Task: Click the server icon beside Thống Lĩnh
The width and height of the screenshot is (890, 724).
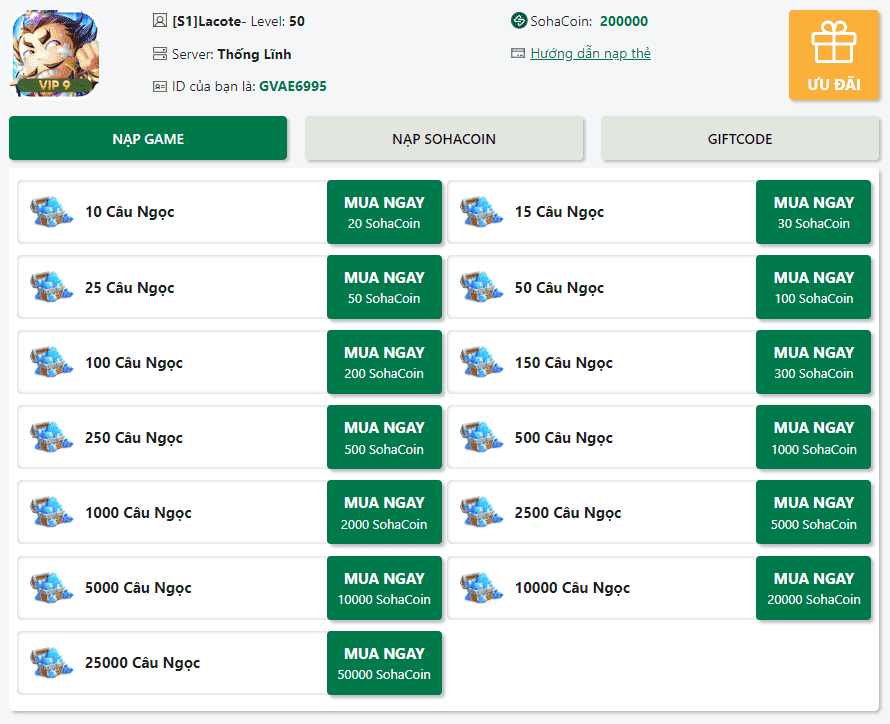Action: click(x=160, y=54)
